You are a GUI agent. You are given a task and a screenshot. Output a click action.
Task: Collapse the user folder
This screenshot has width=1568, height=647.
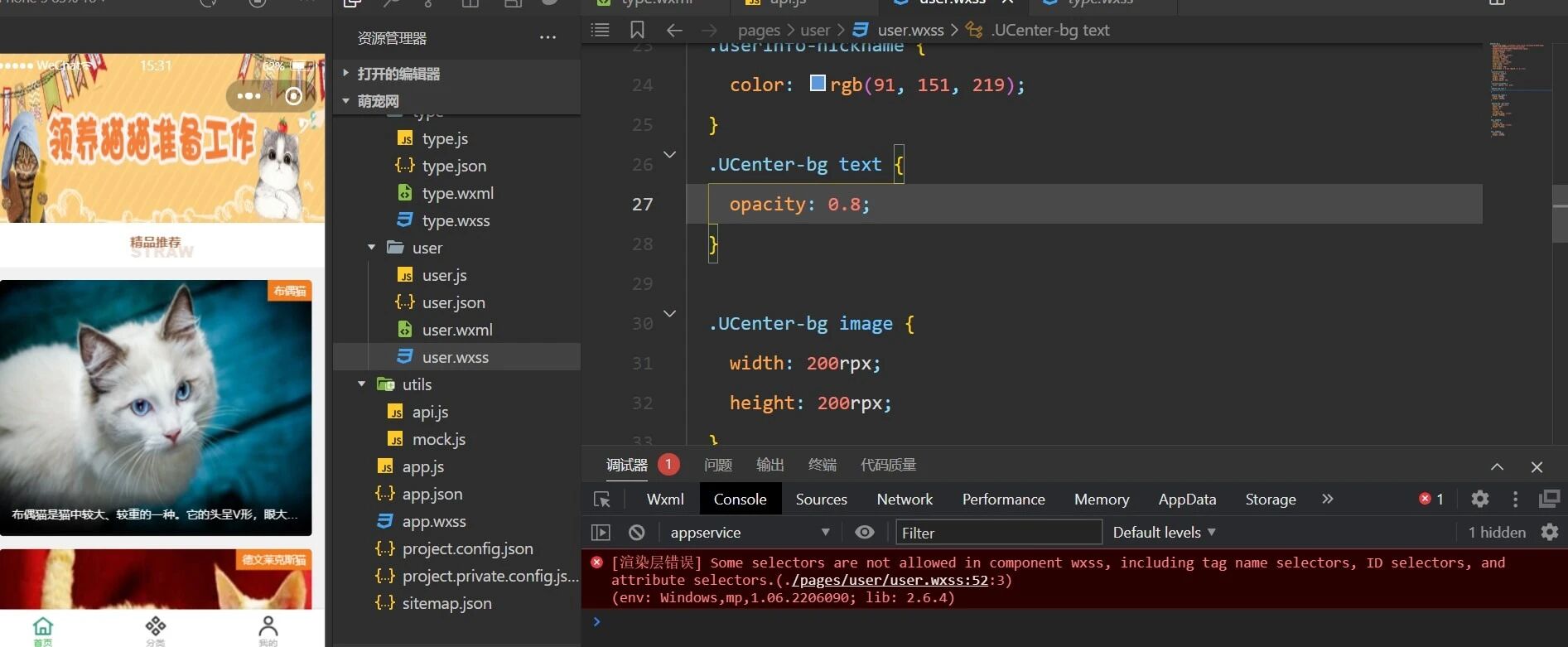371,247
